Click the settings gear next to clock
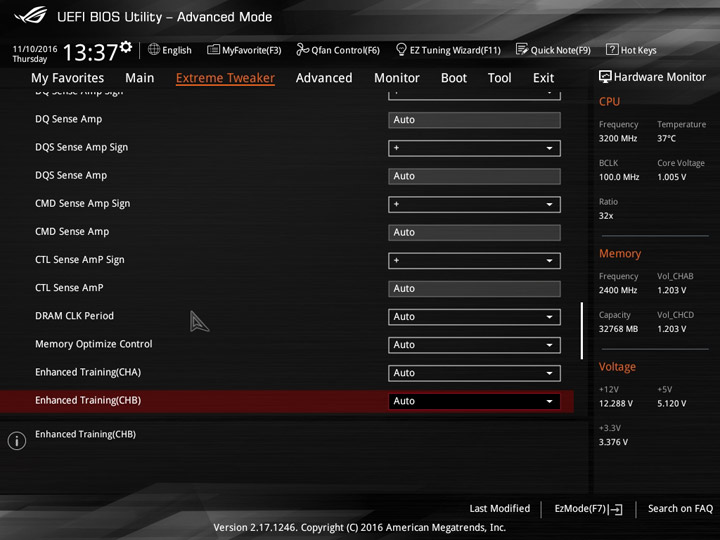Image resolution: width=720 pixels, height=540 pixels. (x=126, y=47)
